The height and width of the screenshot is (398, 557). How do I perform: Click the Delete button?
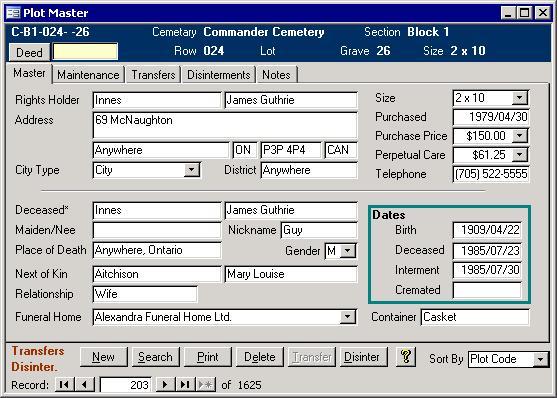pyautogui.click(x=260, y=357)
